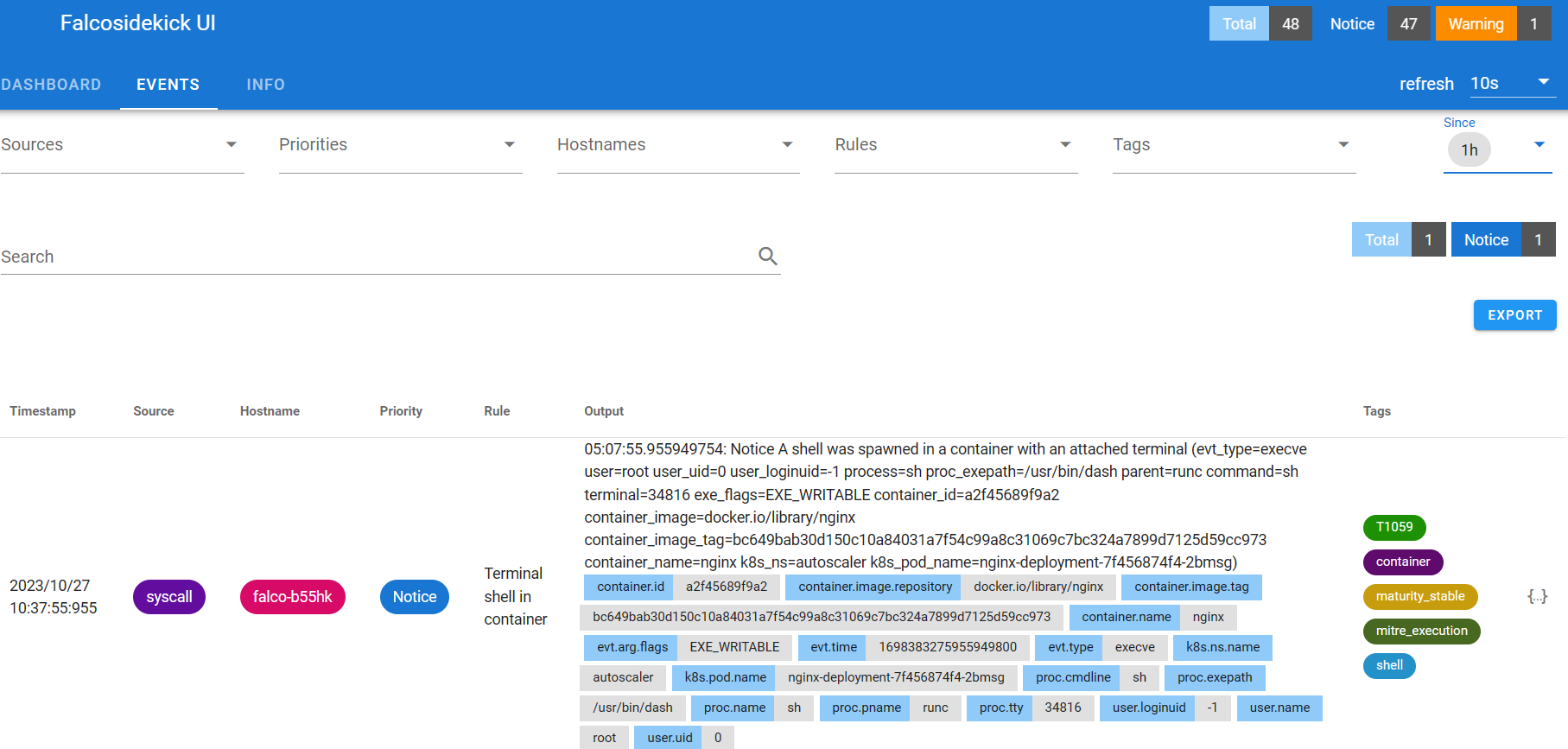Open the Hostnames filter dropdown
Image resolution: width=1568 pixels, height=749 pixels.
point(678,145)
